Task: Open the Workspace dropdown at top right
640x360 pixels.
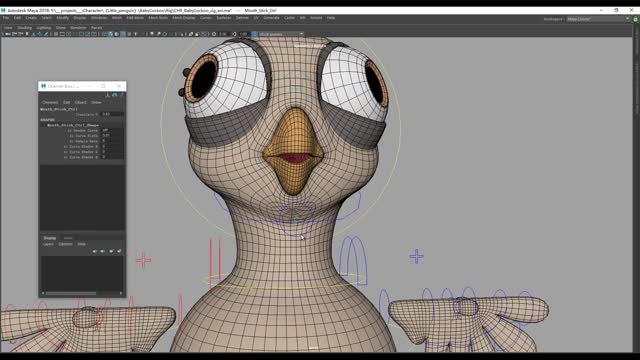Action: (x=598, y=19)
